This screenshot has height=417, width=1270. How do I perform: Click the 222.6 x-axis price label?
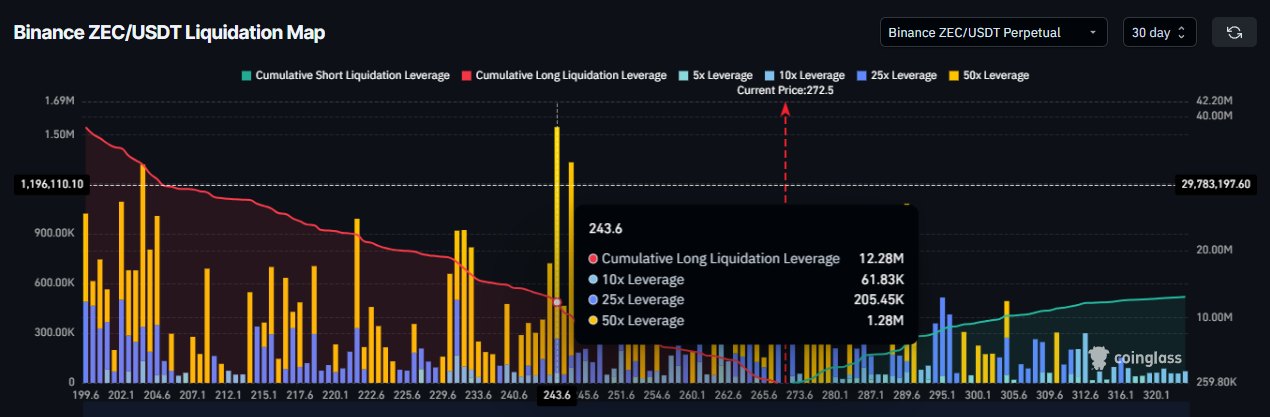370,395
